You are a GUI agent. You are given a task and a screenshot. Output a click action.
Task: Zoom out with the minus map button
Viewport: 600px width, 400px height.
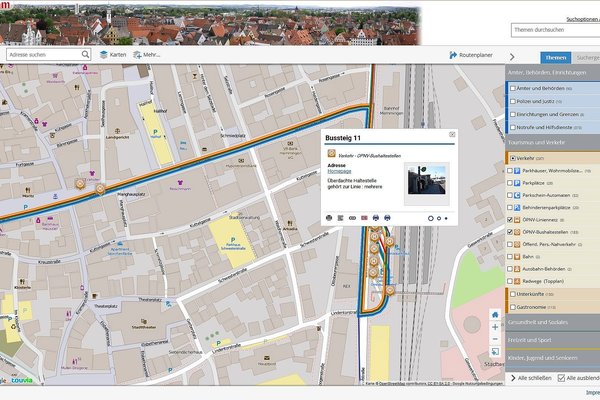495,339
